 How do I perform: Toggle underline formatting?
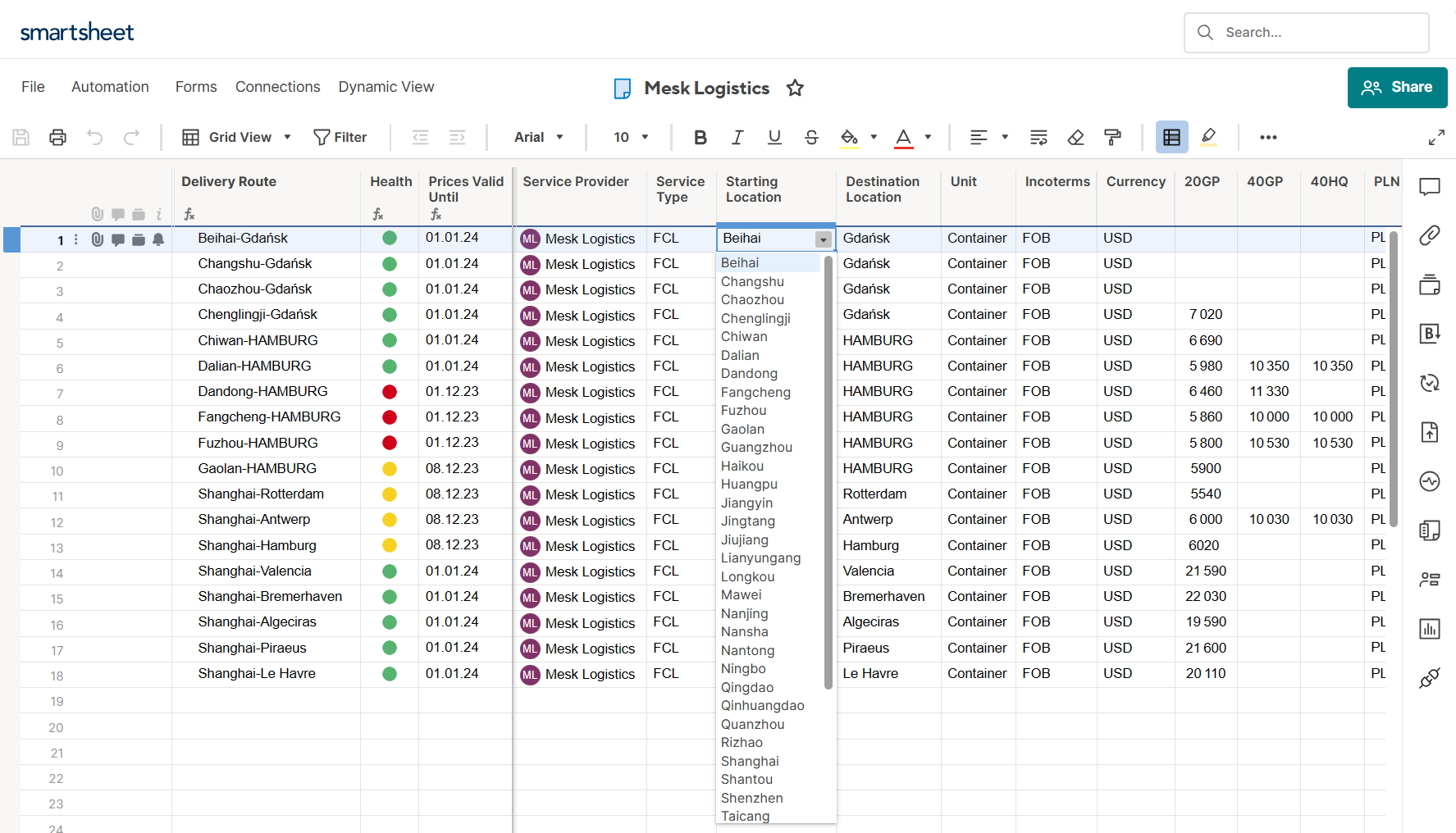[x=774, y=138]
